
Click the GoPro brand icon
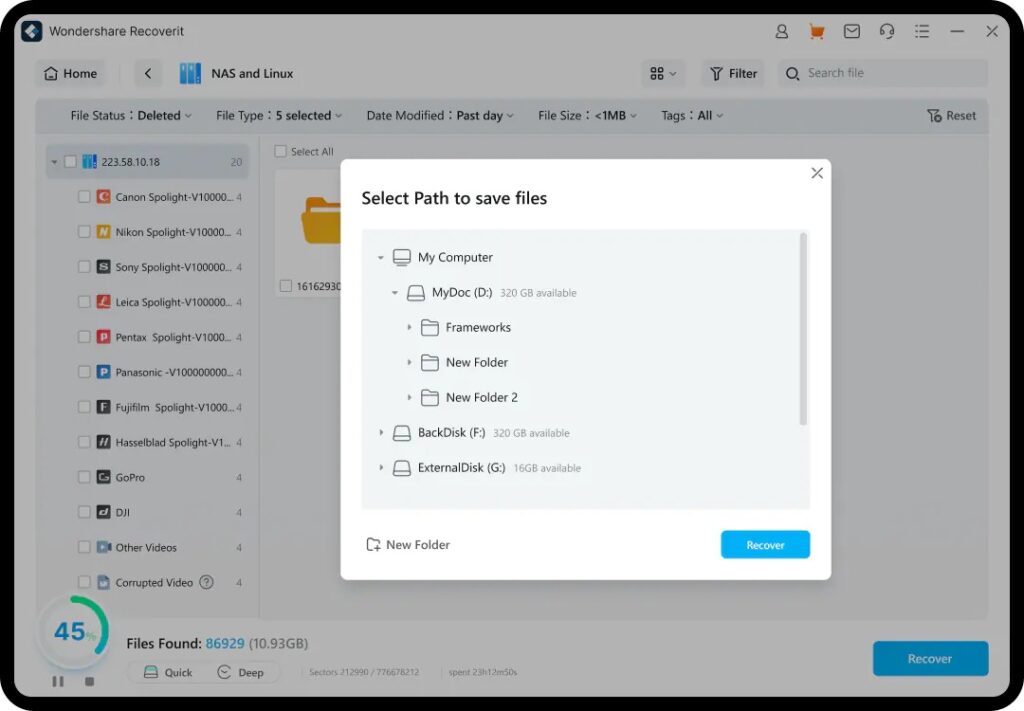103,477
